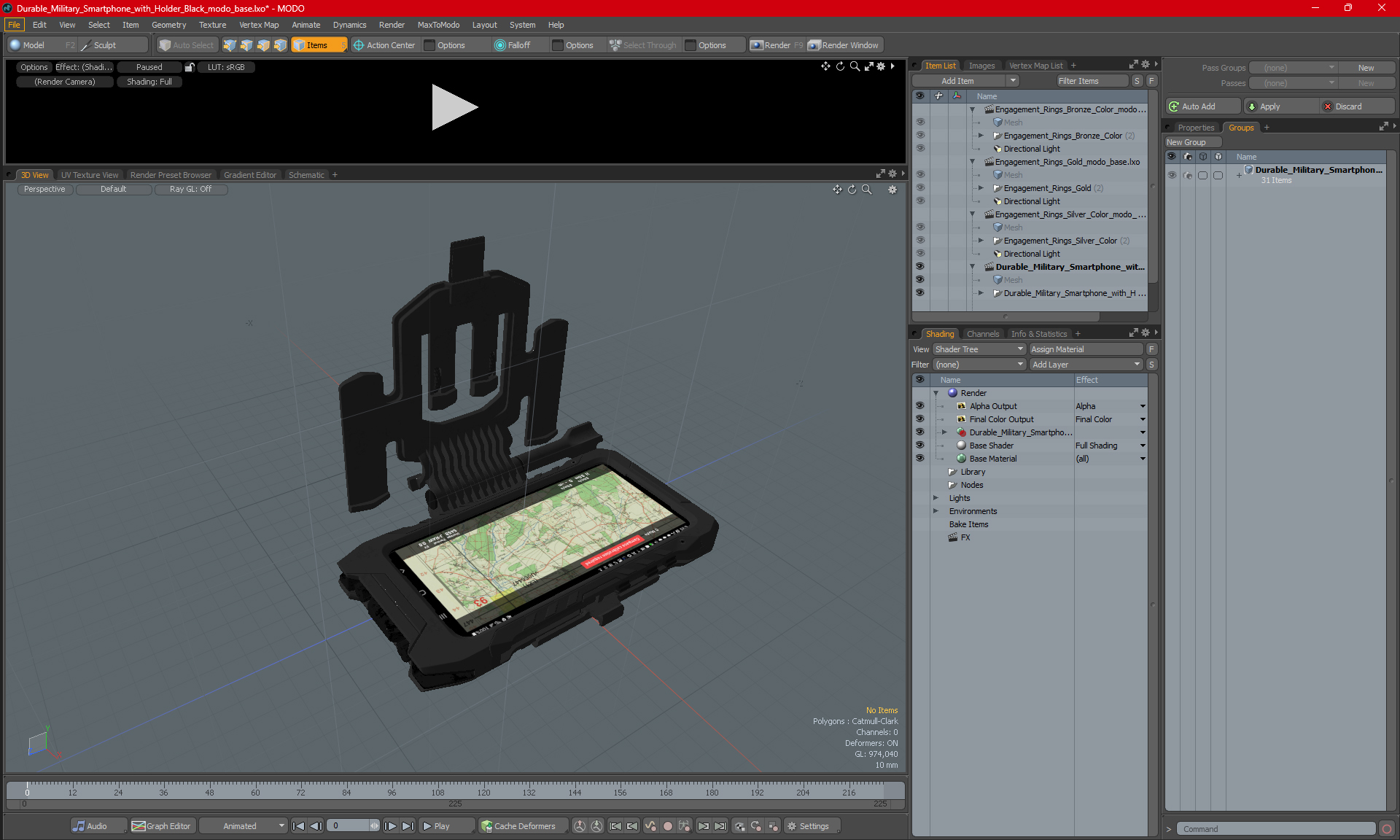Switch to the Channels tab
The width and height of the screenshot is (1400, 840).
[x=983, y=334]
